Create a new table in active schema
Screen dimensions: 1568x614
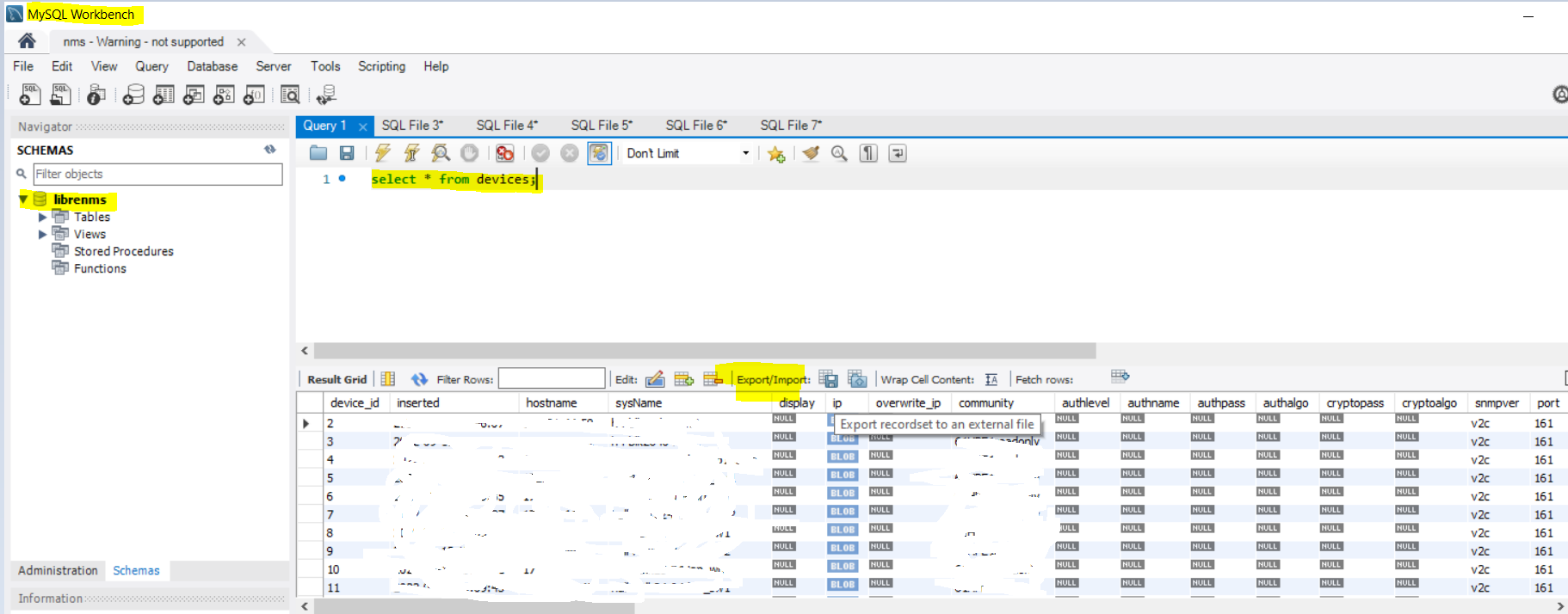coord(164,95)
